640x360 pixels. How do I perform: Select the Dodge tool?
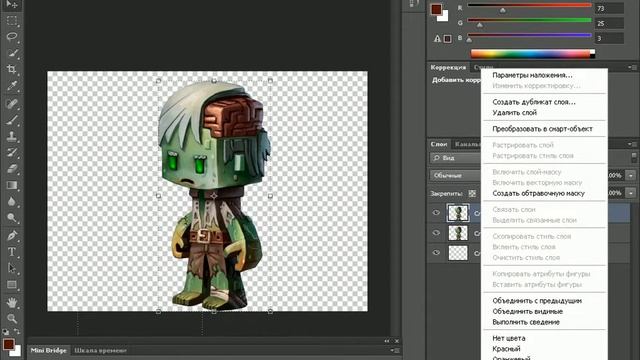point(11,218)
